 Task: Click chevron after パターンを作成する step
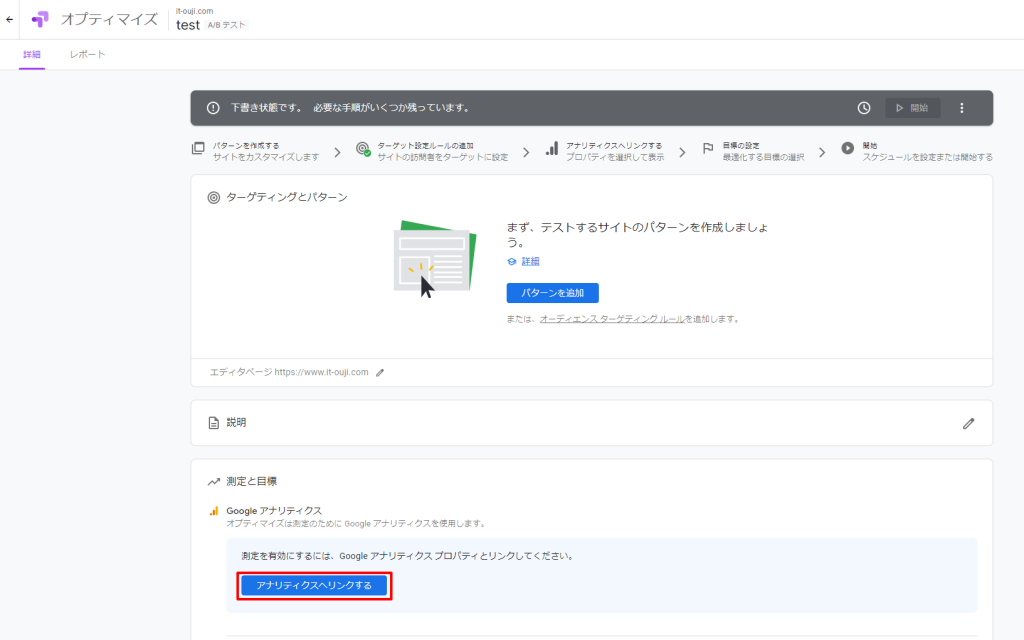[x=337, y=152]
